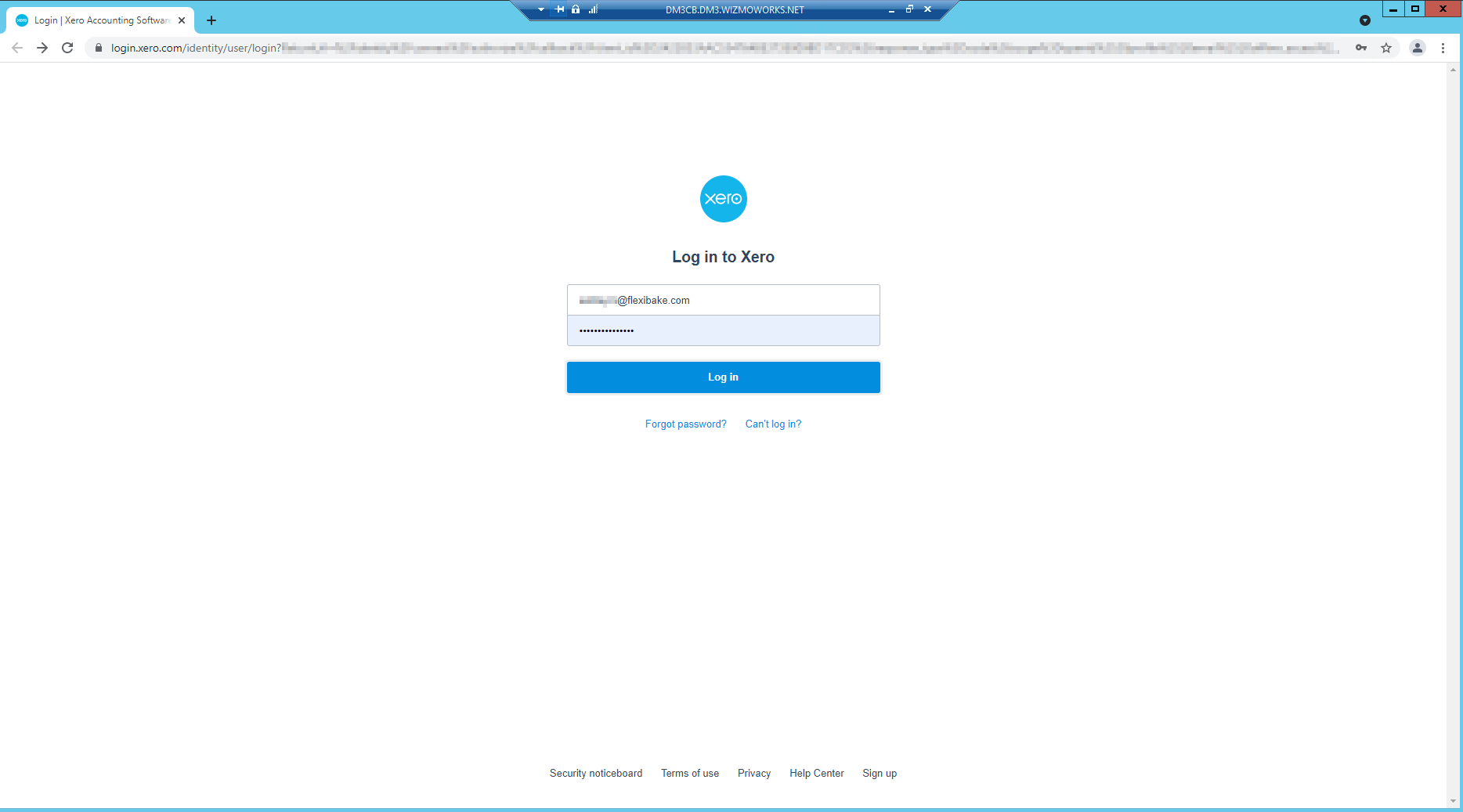This screenshot has height=812, width=1463.
Task: Click the scrollbar down arrow
Action: [1454, 801]
